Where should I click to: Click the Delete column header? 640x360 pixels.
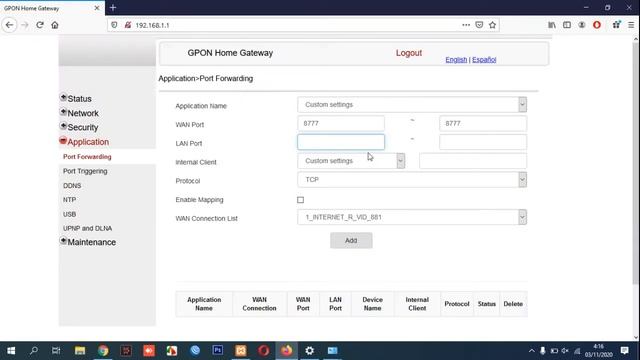513,304
